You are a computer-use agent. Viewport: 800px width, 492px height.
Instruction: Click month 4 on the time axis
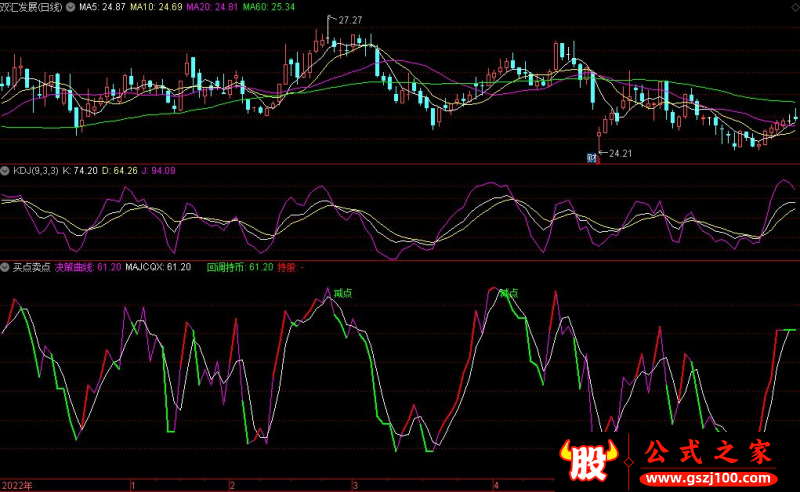(495, 485)
